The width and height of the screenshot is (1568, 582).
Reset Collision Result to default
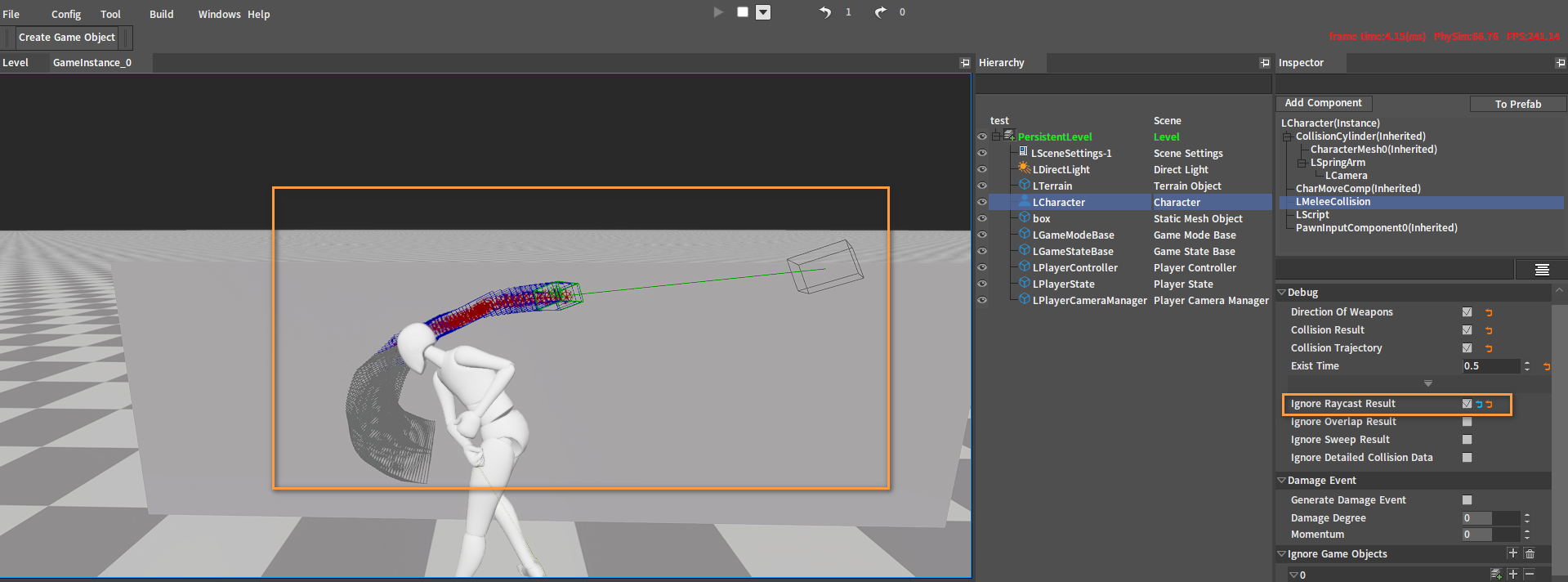click(x=1489, y=330)
